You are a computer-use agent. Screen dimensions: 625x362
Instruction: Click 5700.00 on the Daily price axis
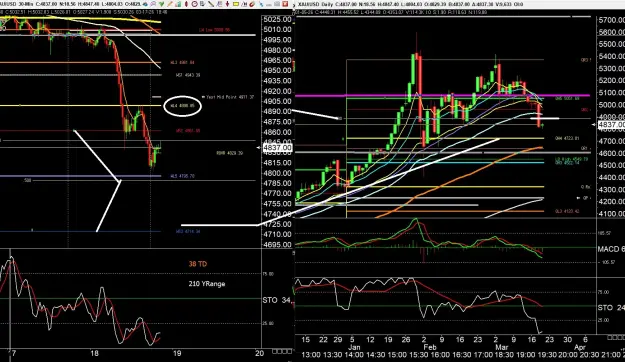pyautogui.click(x=612, y=20)
